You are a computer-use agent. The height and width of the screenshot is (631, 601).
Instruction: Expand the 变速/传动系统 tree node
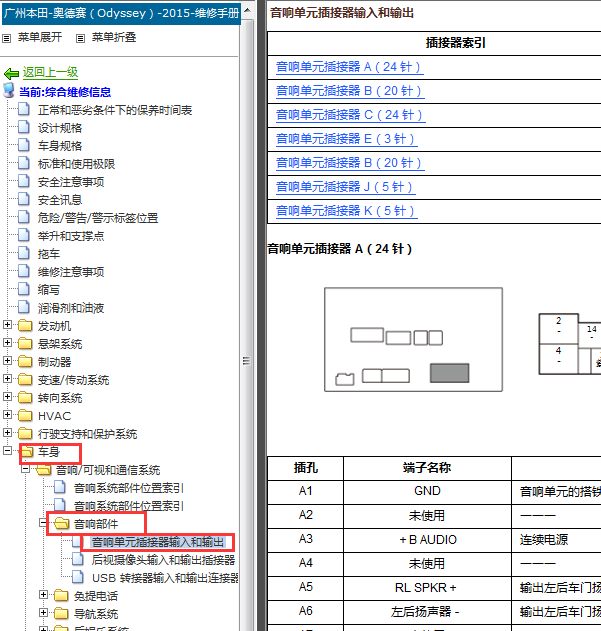click(7, 378)
